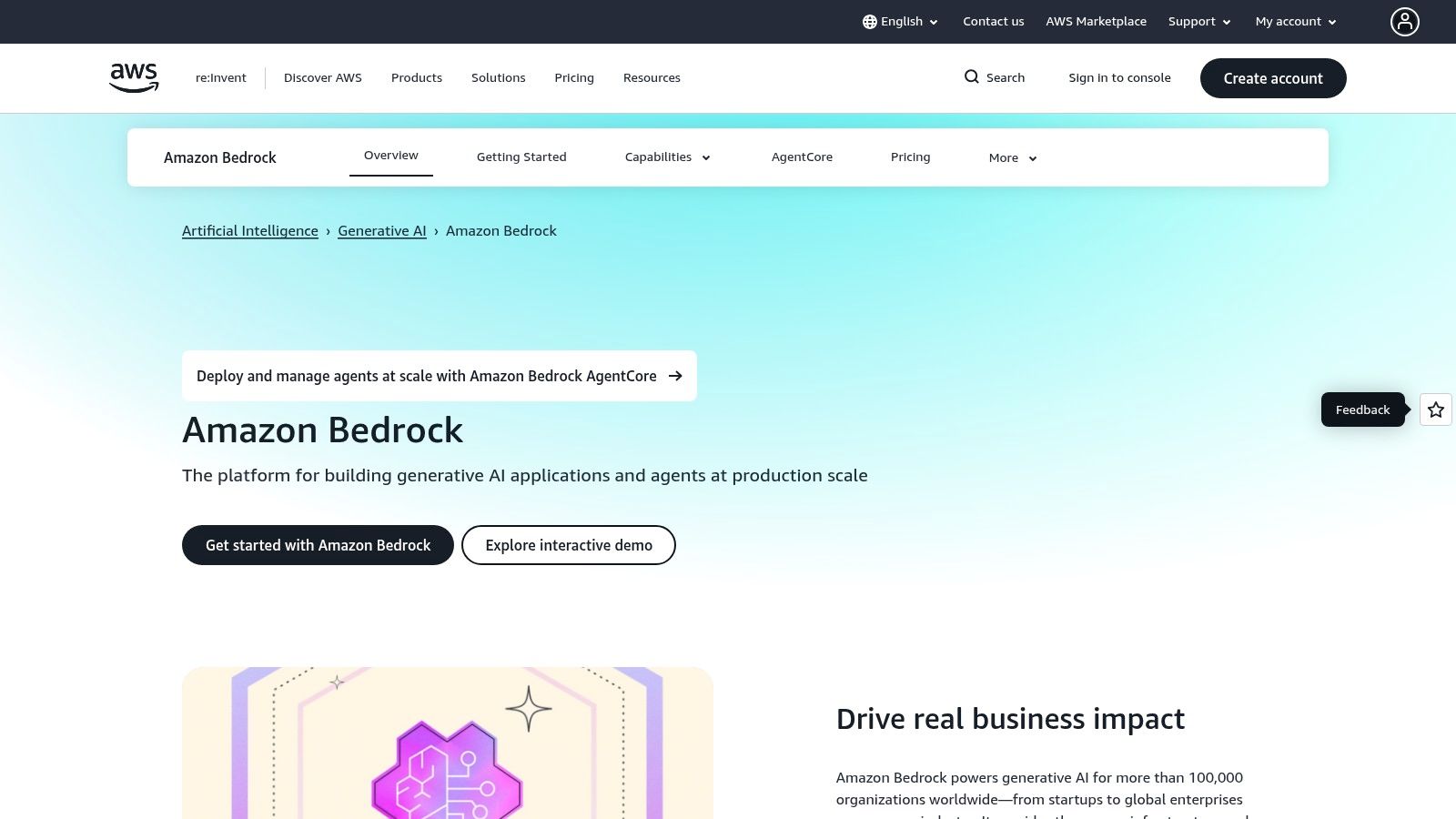
Task: Expand the Support dropdown
Action: pos(1198,21)
